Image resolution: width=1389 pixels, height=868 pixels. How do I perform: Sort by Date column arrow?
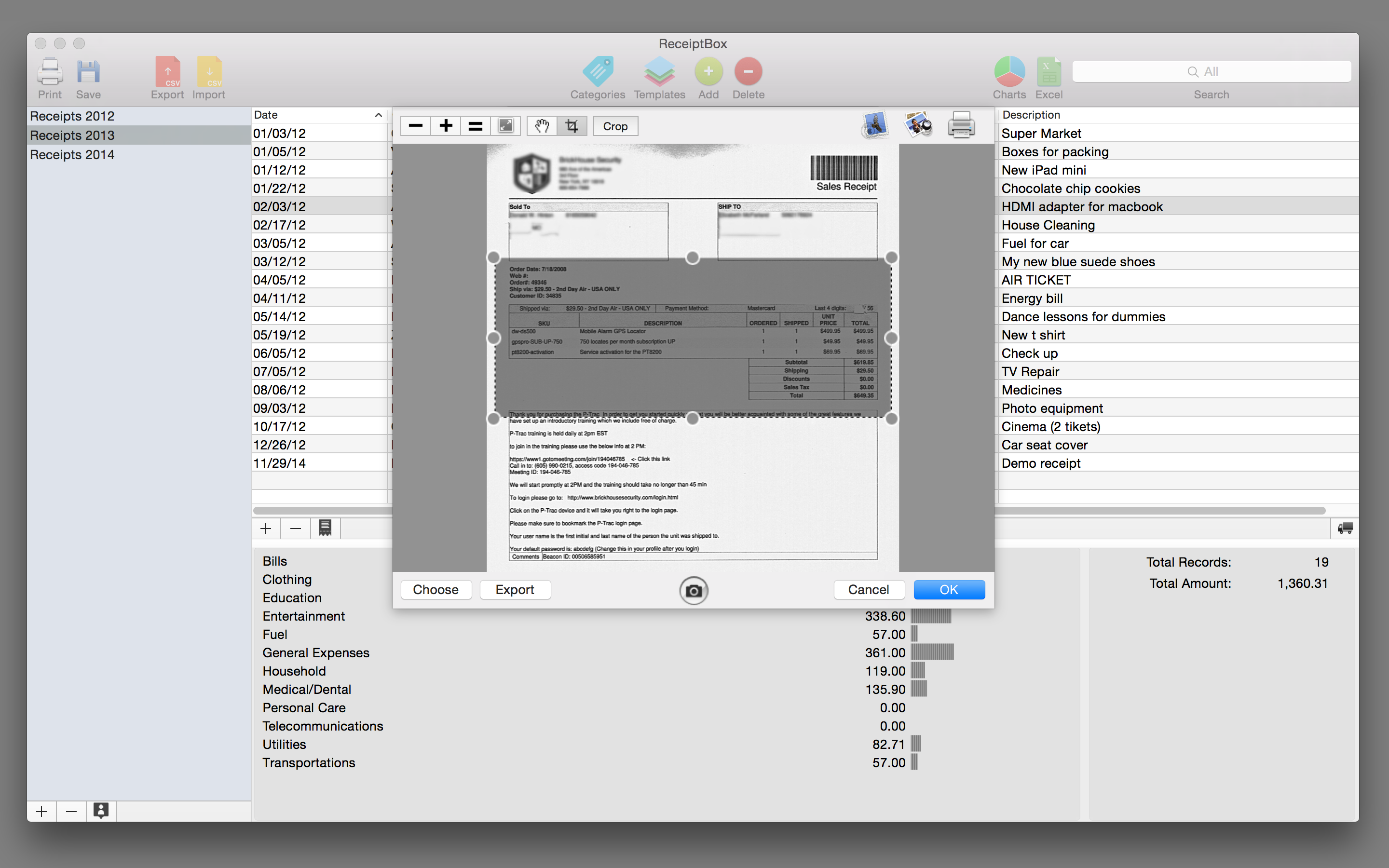(x=378, y=115)
